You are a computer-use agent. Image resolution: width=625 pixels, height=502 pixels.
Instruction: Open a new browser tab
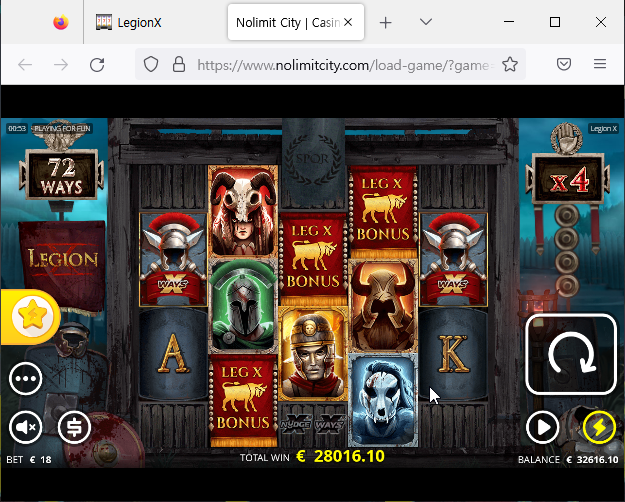pos(385,22)
